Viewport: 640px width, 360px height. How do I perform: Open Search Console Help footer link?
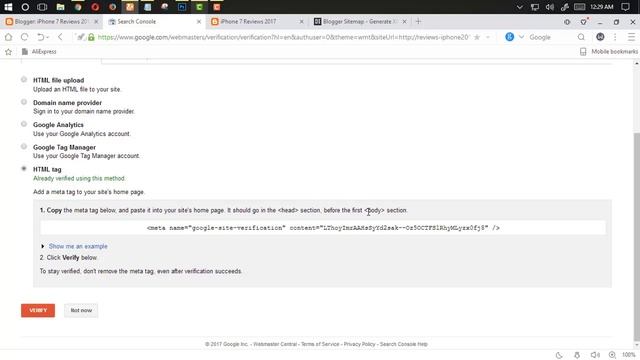404,344
